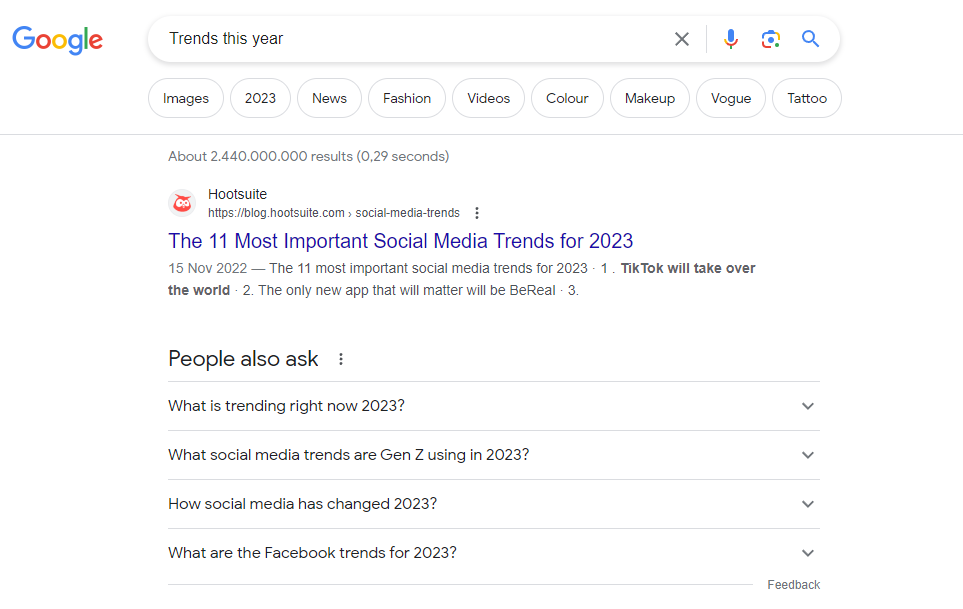Click the blog.hootsuite.com URL breadcrumb

point(333,213)
